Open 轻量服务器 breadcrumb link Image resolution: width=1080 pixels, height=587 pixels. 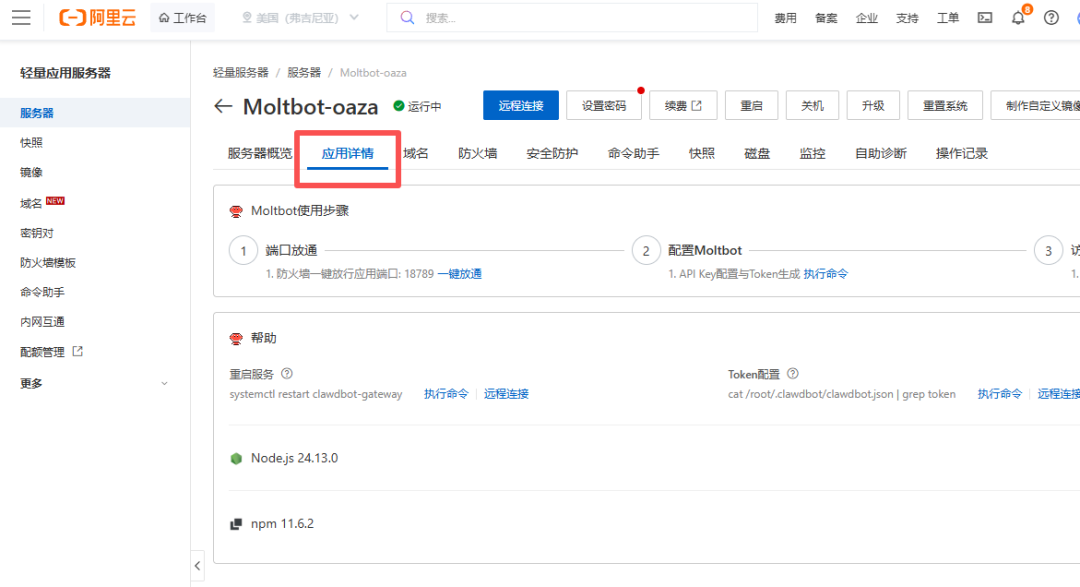240,72
